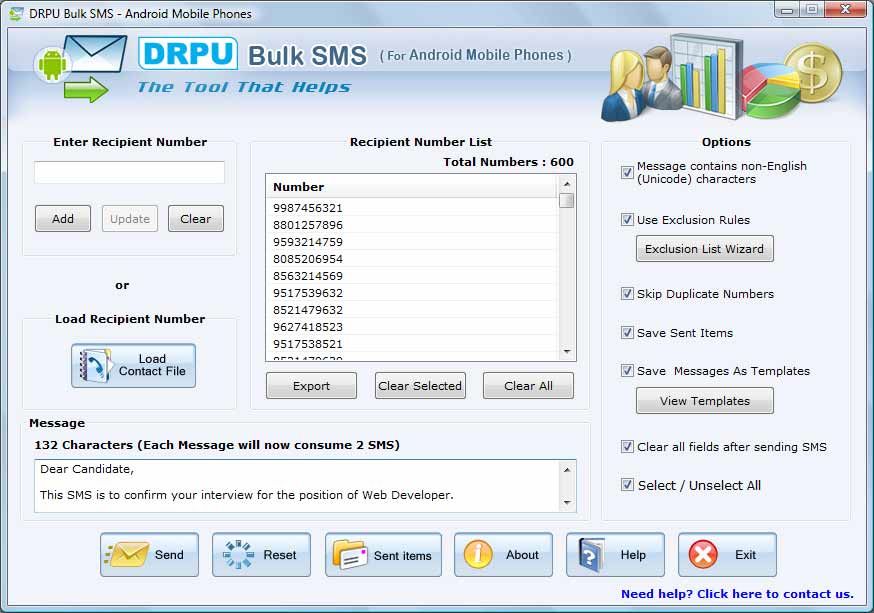Image resolution: width=874 pixels, height=613 pixels.
Task: Click the number list scroll down arrow
Action: coord(567,352)
